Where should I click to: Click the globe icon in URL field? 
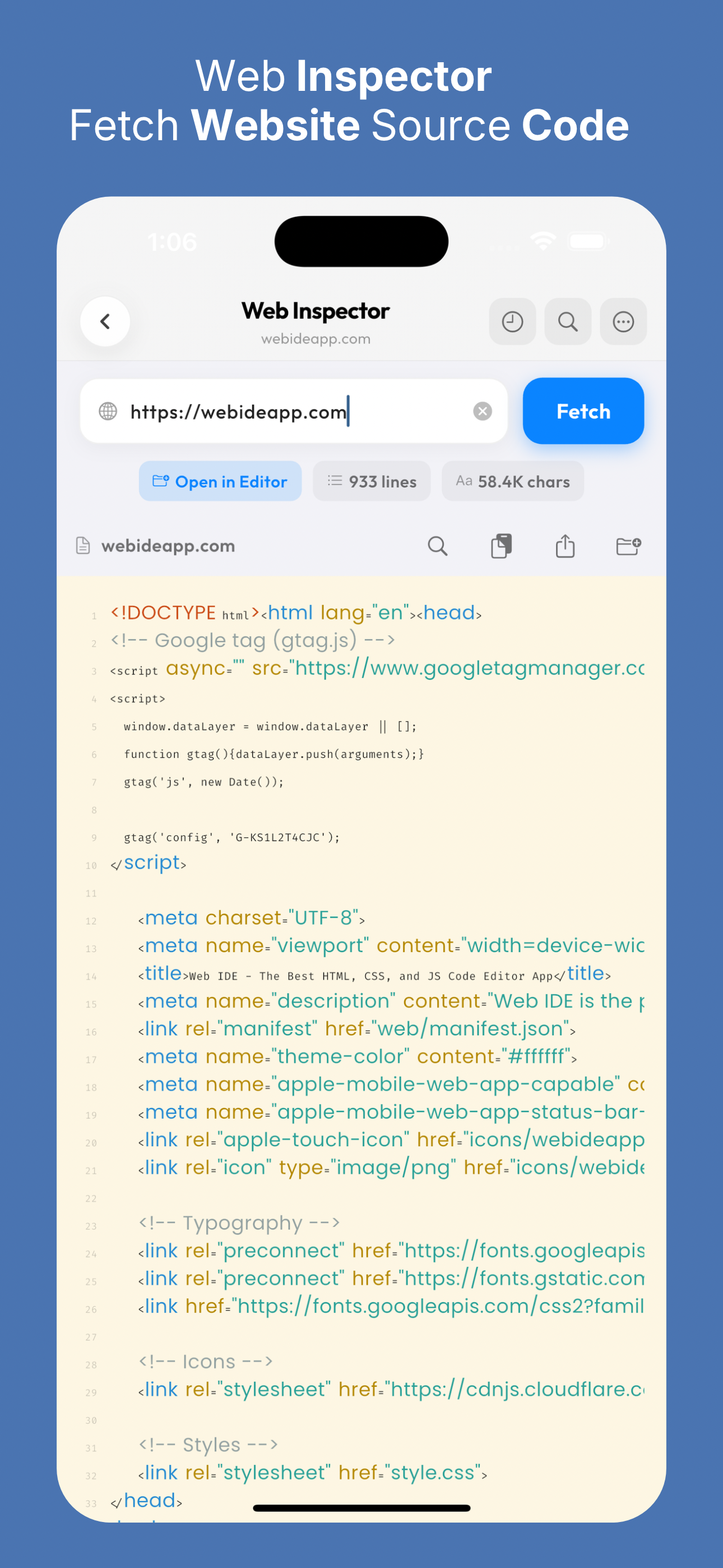(108, 412)
